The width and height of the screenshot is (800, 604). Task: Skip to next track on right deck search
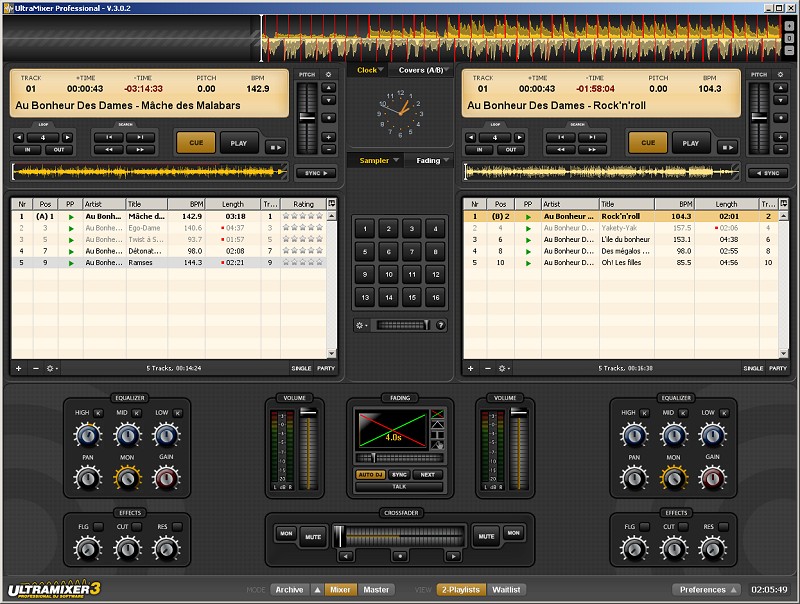(592, 137)
